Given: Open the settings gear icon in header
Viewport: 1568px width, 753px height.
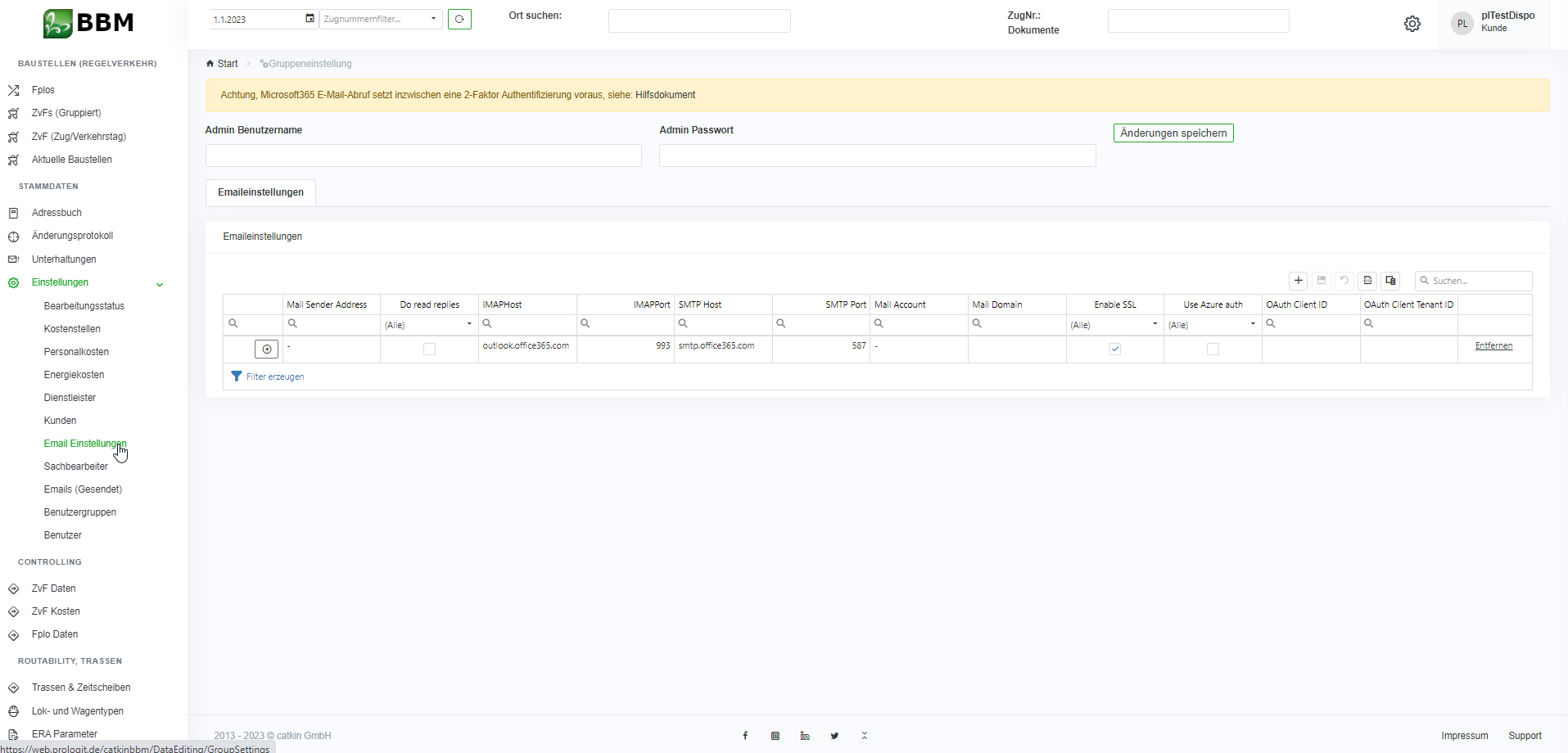Looking at the screenshot, I should (x=1412, y=24).
